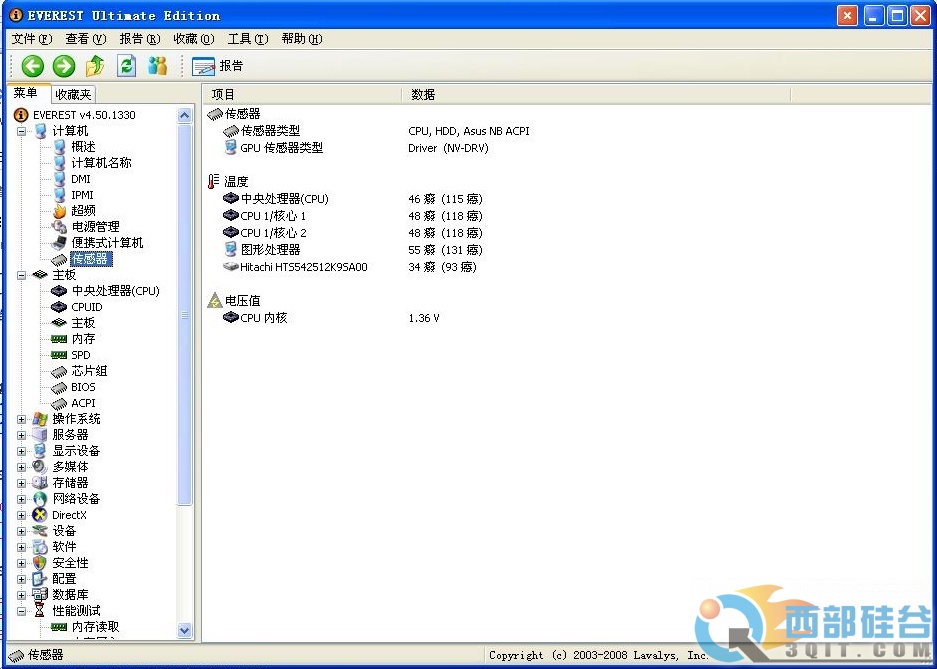Collapse the 计算机 tree node

pyautogui.click(x=22, y=131)
